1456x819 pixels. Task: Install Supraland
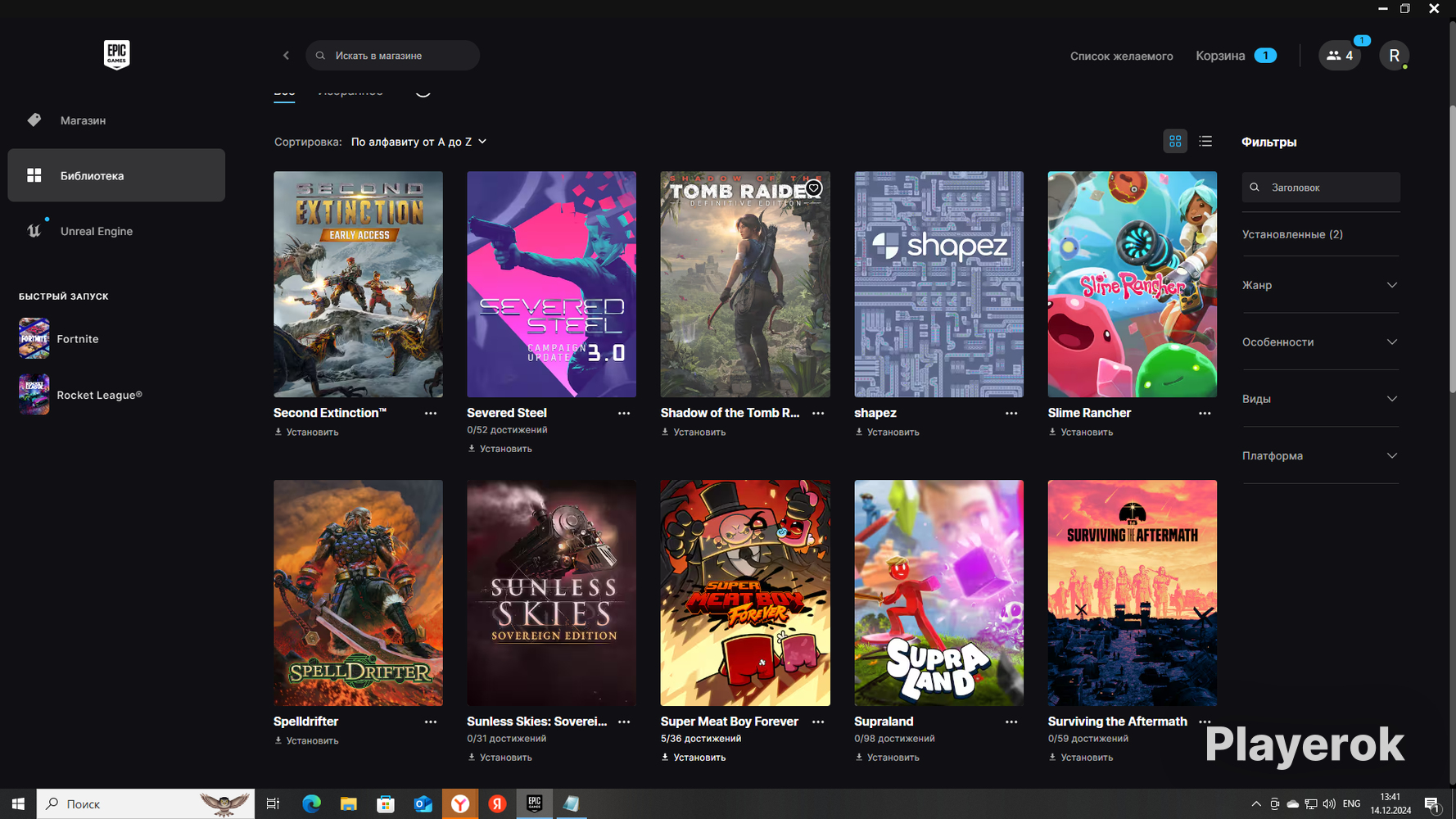point(887,758)
